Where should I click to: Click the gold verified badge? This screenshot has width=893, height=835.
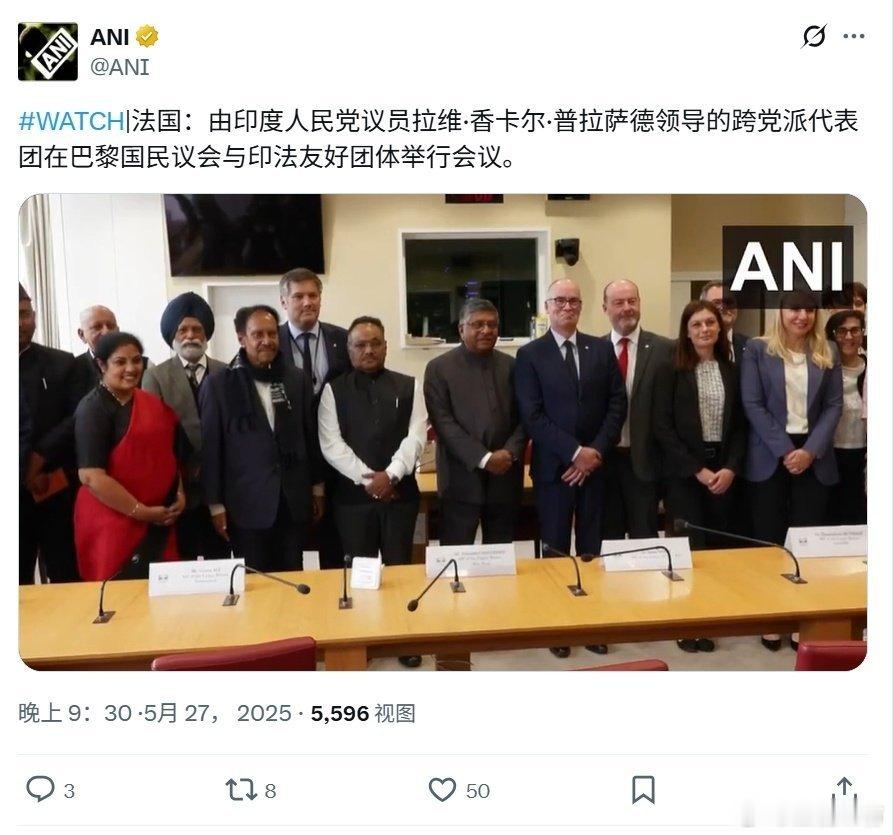click(x=148, y=36)
